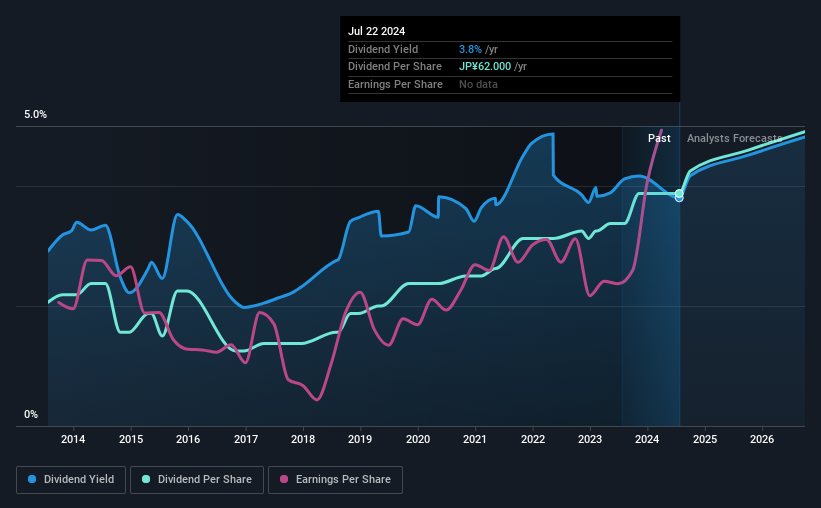
Task: Click the 2019 x-axis label
Action: [x=360, y=439]
